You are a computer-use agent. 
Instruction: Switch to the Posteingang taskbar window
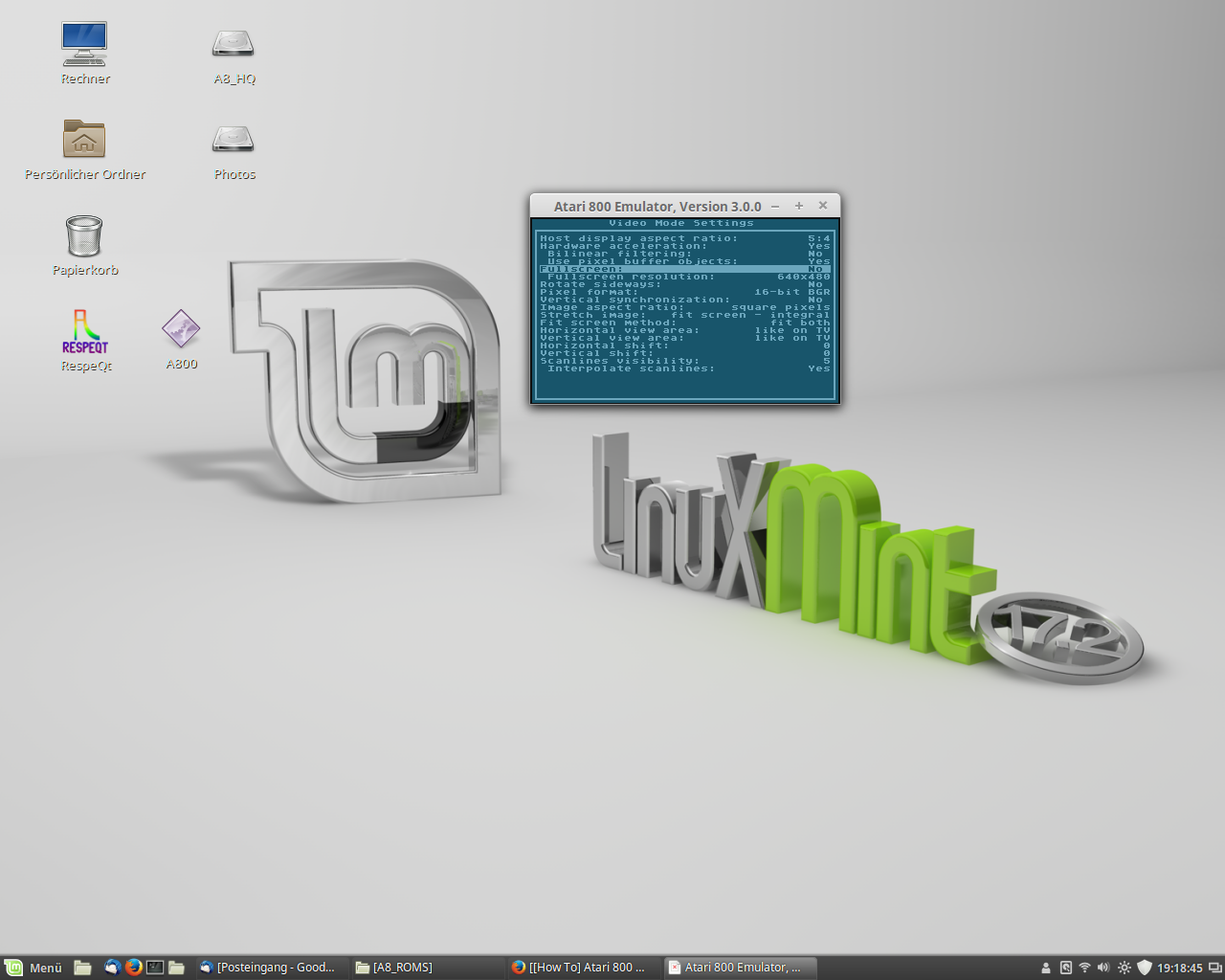[270, 968]
